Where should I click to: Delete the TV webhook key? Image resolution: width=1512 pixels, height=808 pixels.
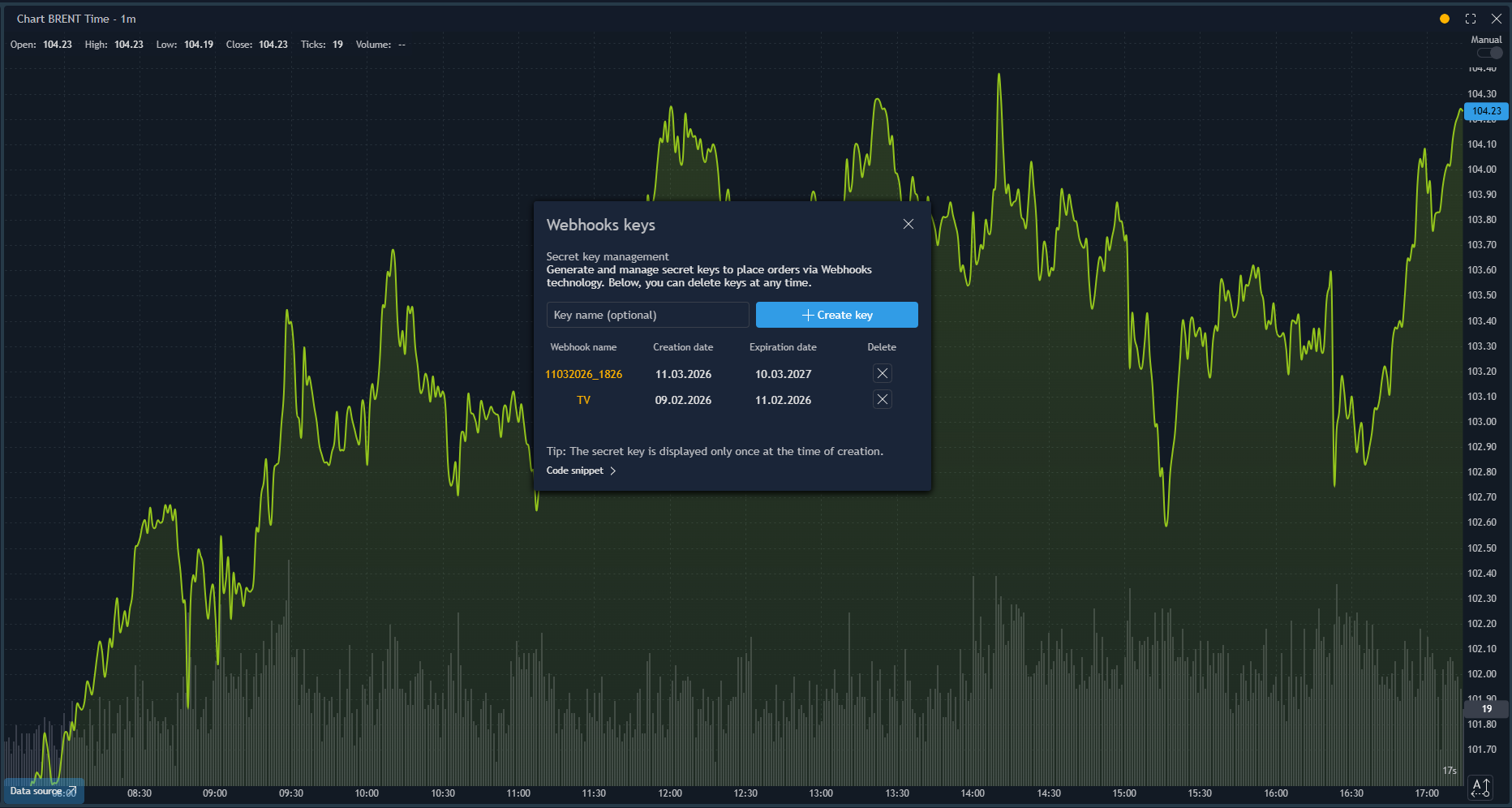pyautogui.click(x=883, y=399)
